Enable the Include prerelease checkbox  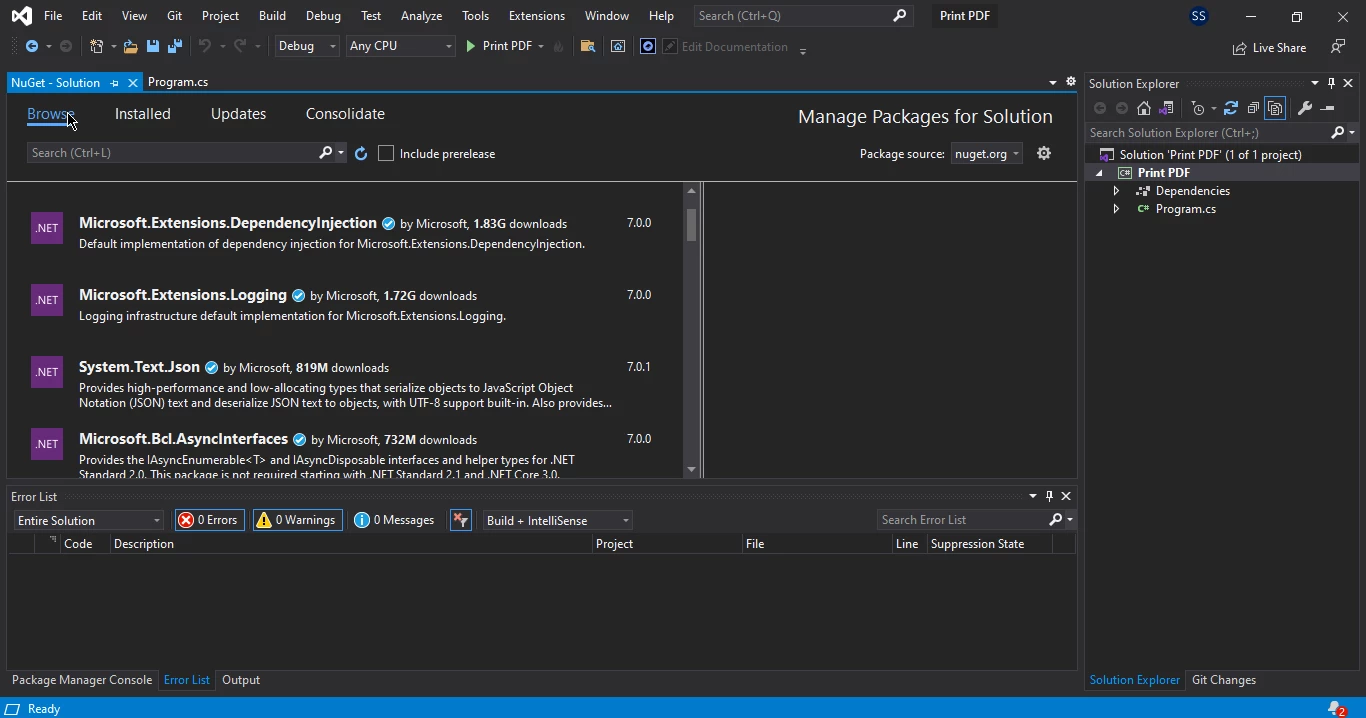click(x=386, y=153)
